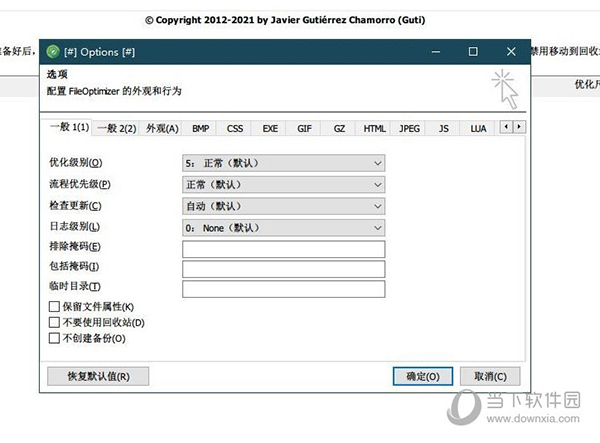This screenshot has height=443, width=600.
Task: Click the FileOptimizer app icon in title bar
Action: pos(53,52)
